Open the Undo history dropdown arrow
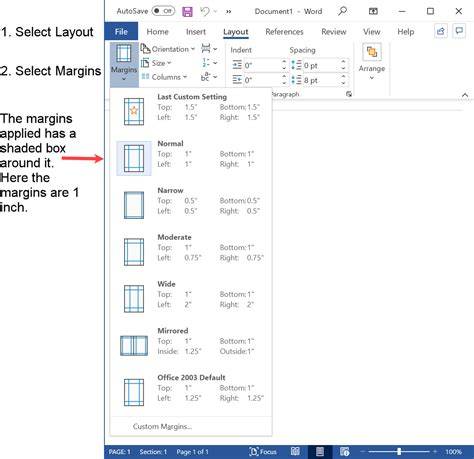The width and height of the screenshot is (474, 459). (x=215, y=12)
